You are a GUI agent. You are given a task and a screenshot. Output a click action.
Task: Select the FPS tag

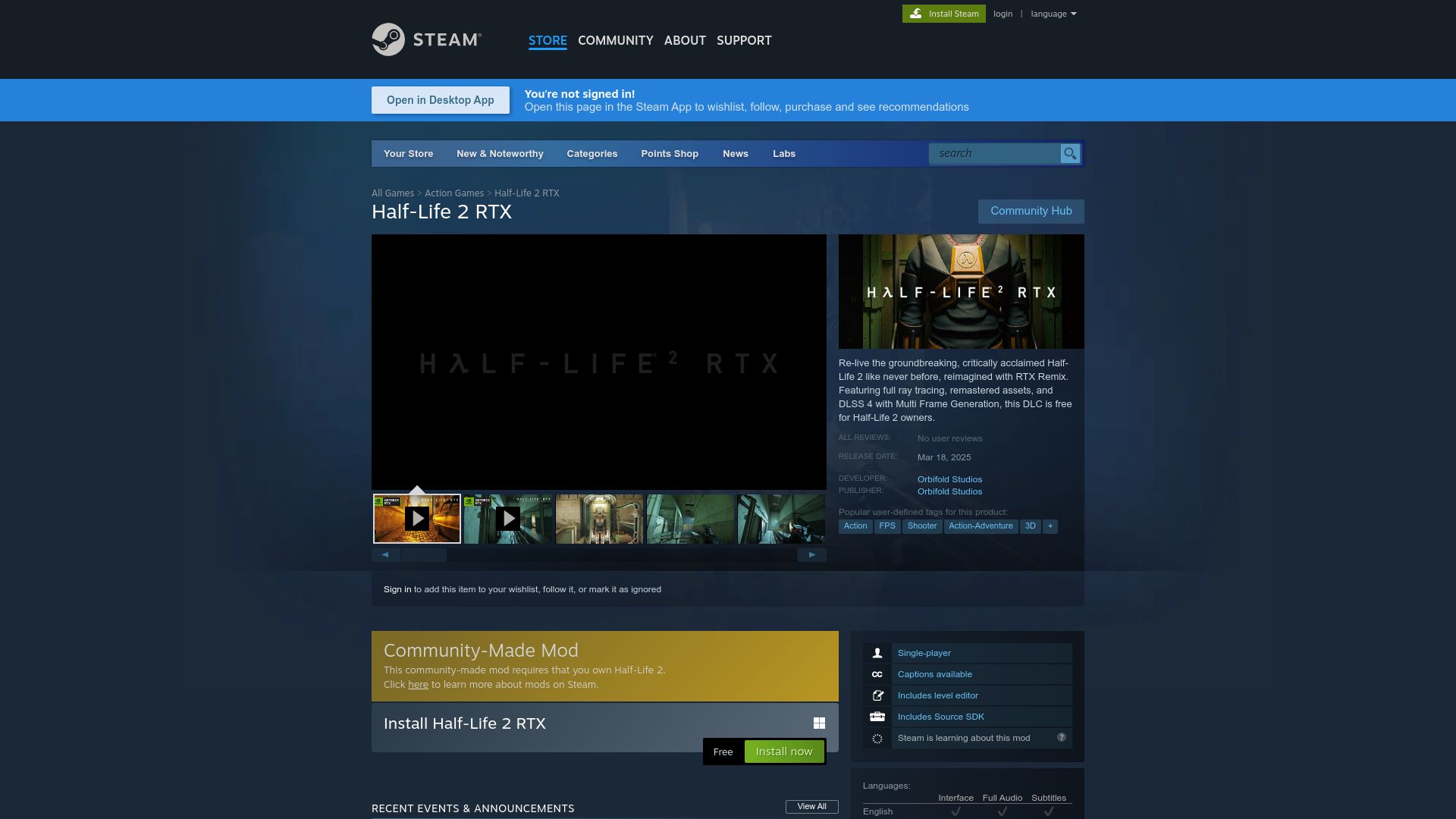887,526
